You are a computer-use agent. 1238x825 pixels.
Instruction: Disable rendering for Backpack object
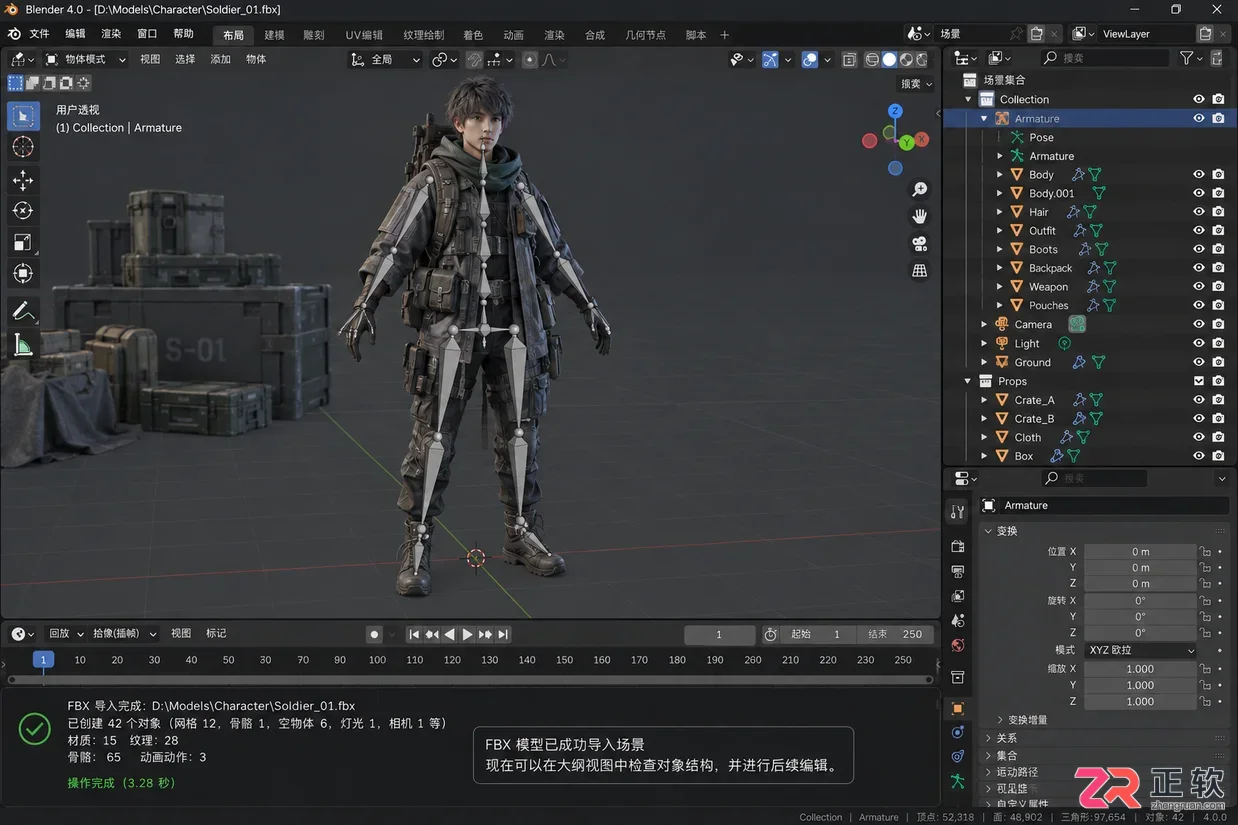click(x=1218, y=268)
